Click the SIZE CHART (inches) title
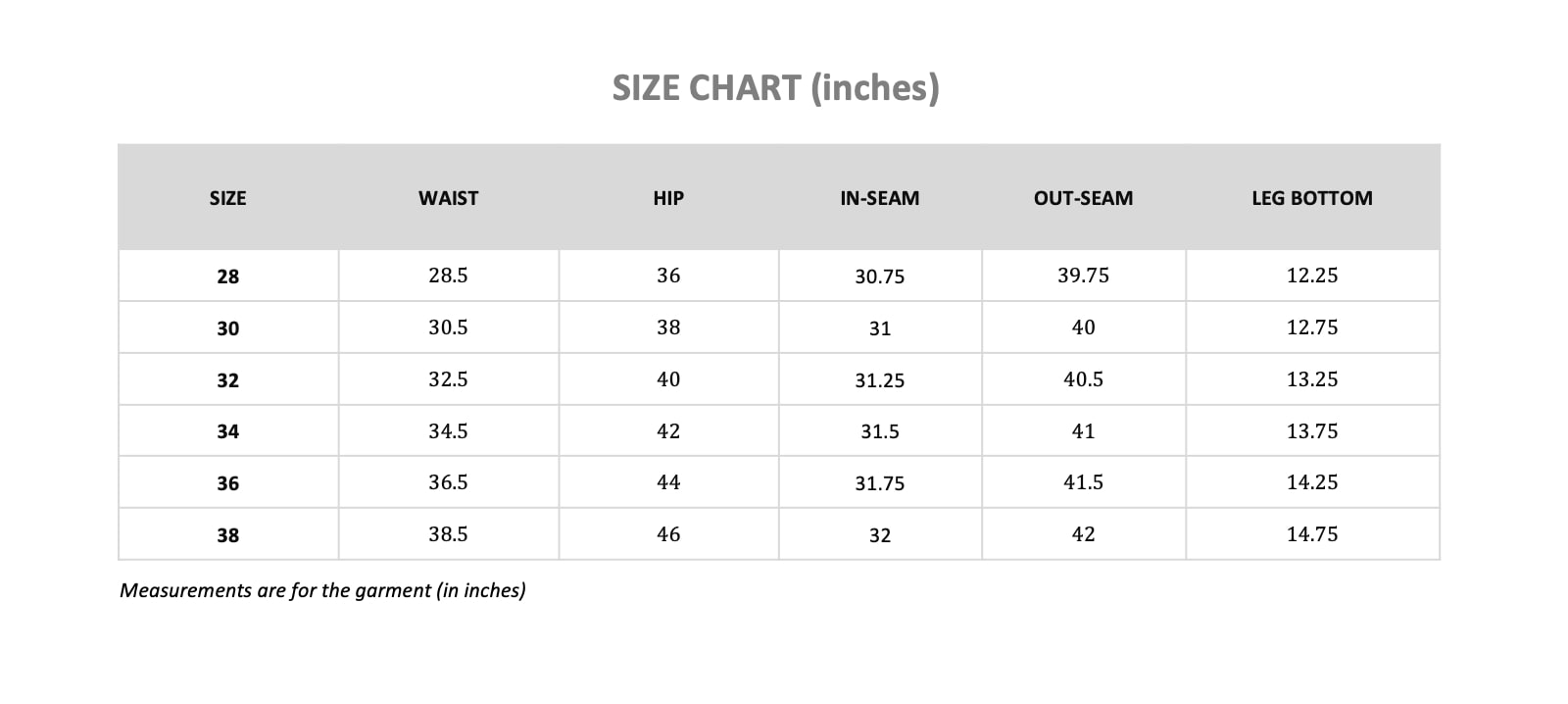1568x704 pixels. point(775,88)
